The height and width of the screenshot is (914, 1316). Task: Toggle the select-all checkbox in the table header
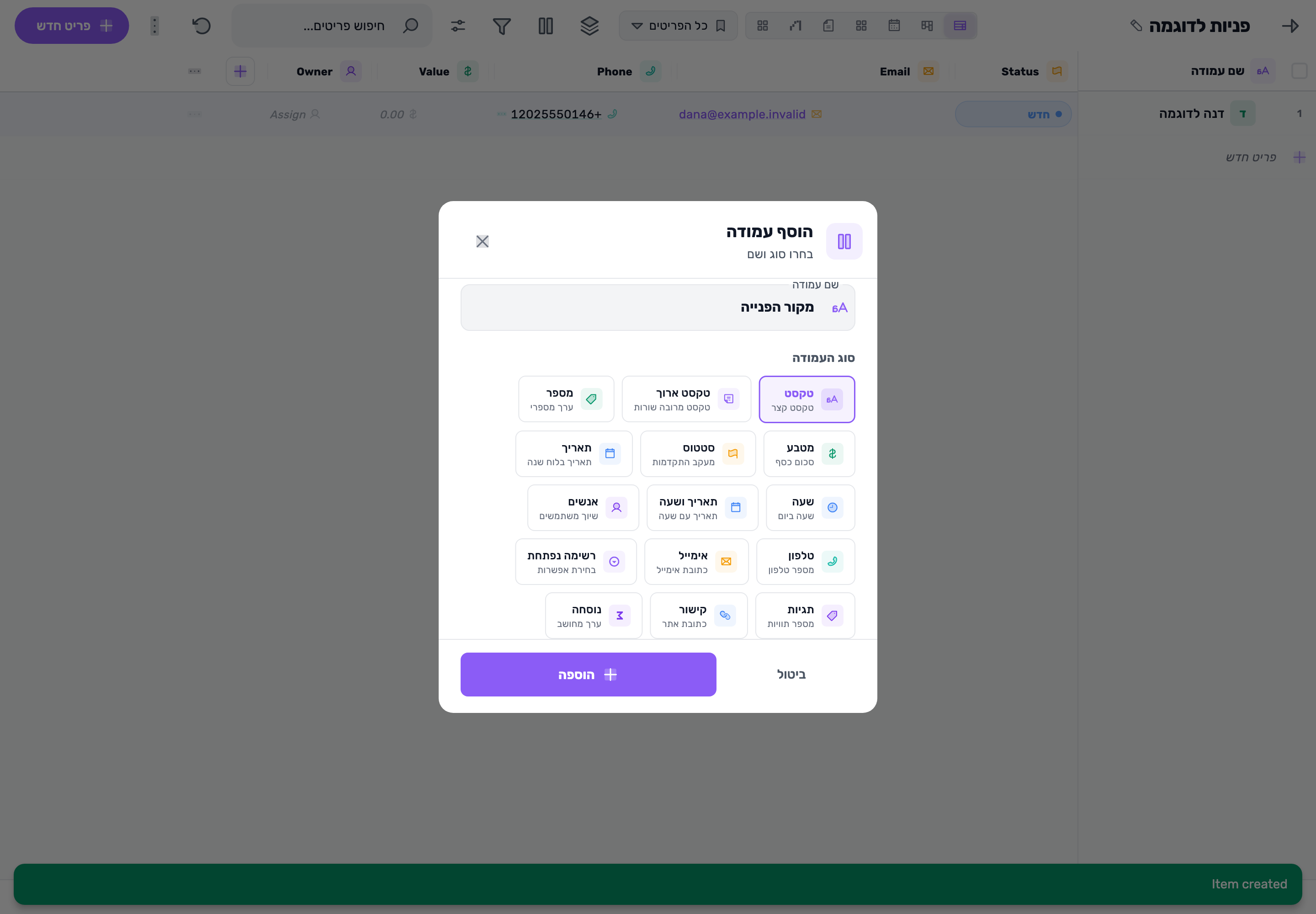pos(1300,72)
